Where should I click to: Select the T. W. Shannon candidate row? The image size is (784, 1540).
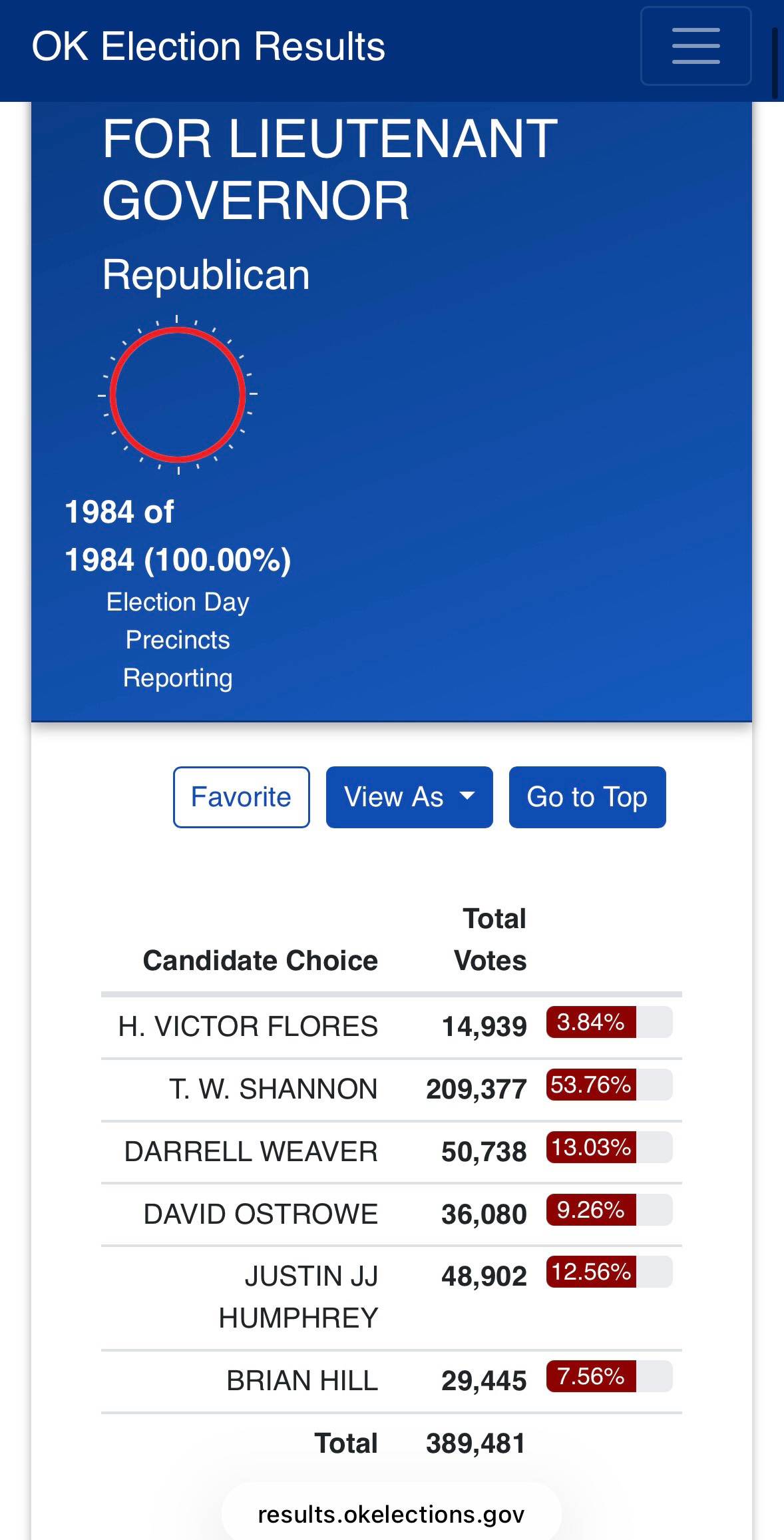[391, 1089]
